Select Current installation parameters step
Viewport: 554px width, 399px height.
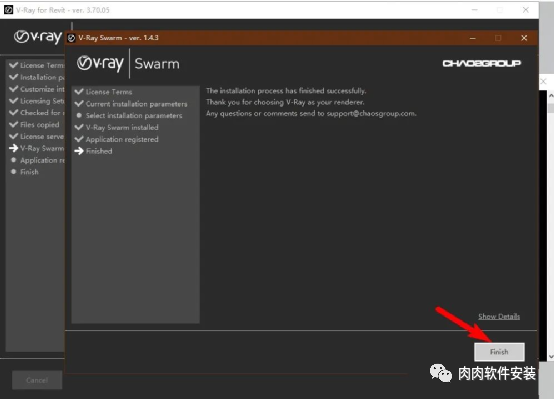click(x=136, y=104)
